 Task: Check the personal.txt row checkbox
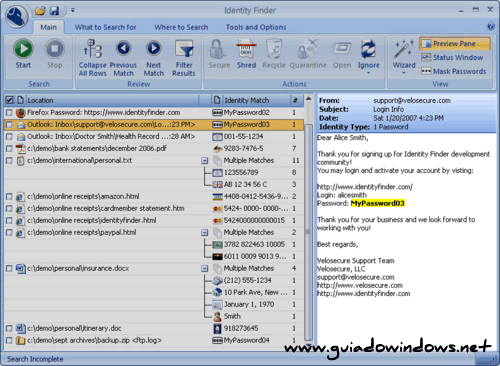pyautogui.click(x=9, y=161)
